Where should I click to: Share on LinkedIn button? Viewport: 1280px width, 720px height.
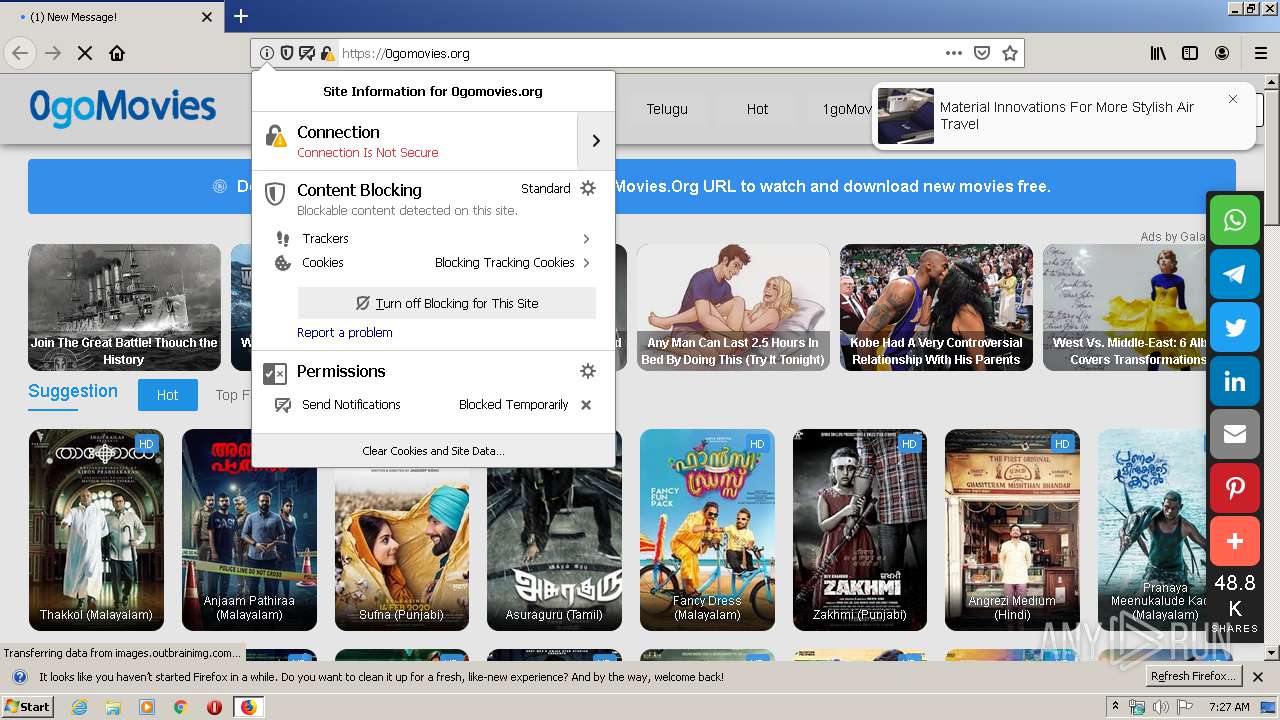(1235, 382)
